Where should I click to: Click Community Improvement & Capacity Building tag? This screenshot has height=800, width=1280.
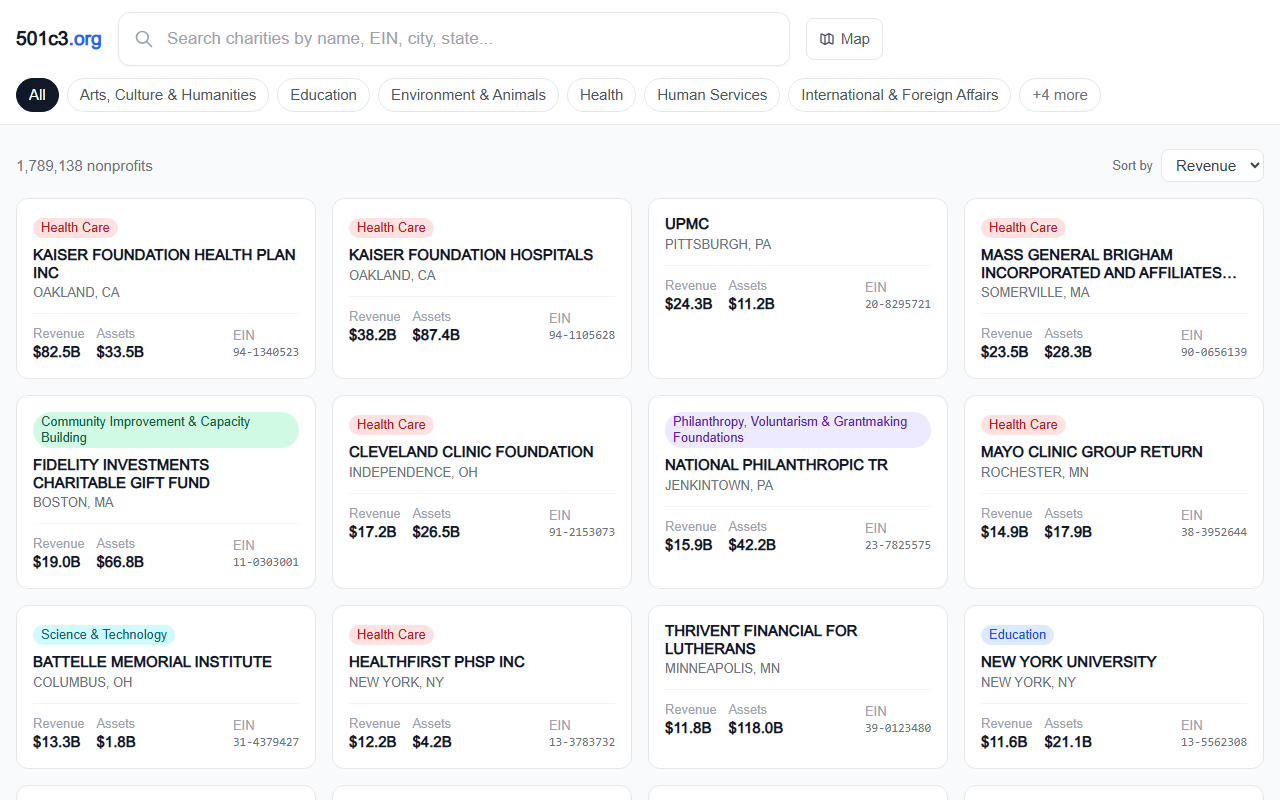pos(166,430)
